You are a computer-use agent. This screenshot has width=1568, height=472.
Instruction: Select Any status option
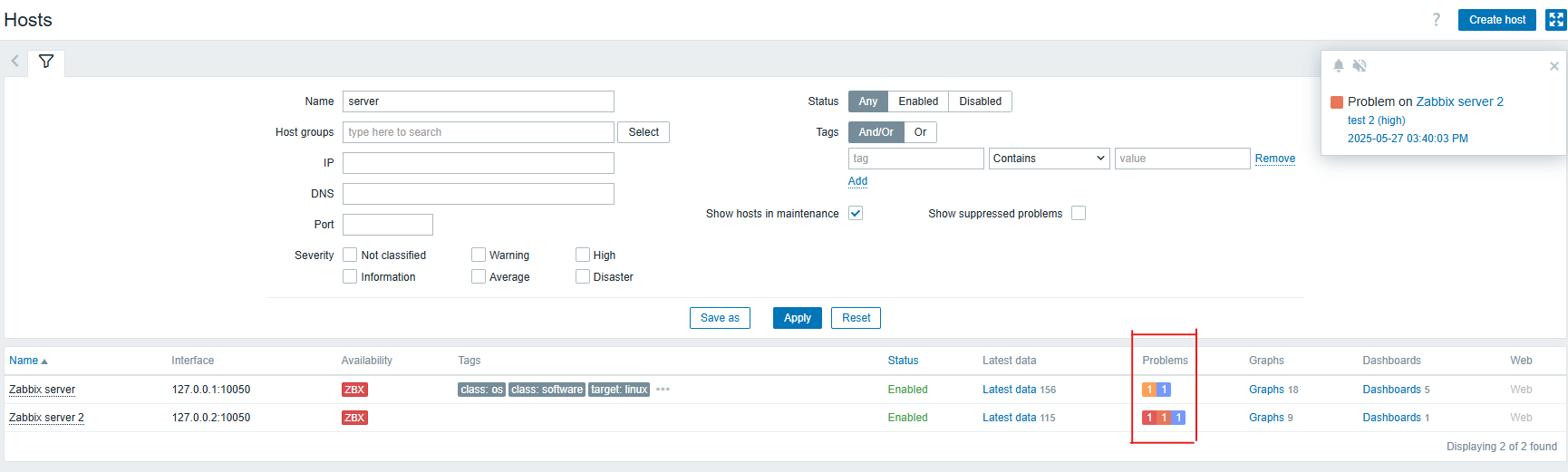[x=868, y=101]
